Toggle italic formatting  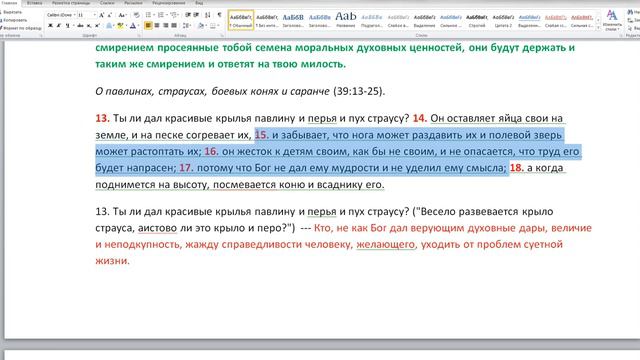59,26
